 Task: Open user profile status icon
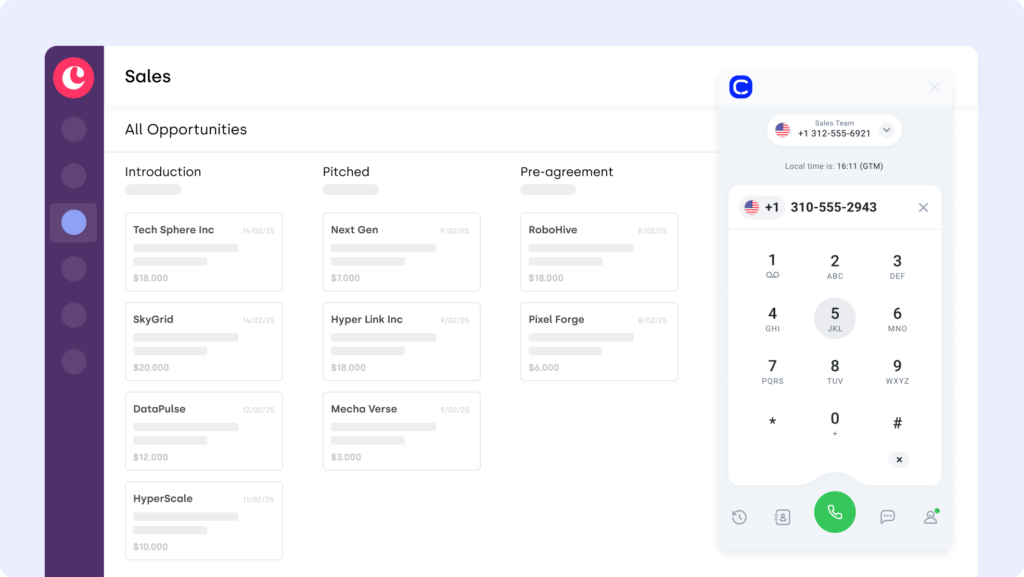coord(931,517)
